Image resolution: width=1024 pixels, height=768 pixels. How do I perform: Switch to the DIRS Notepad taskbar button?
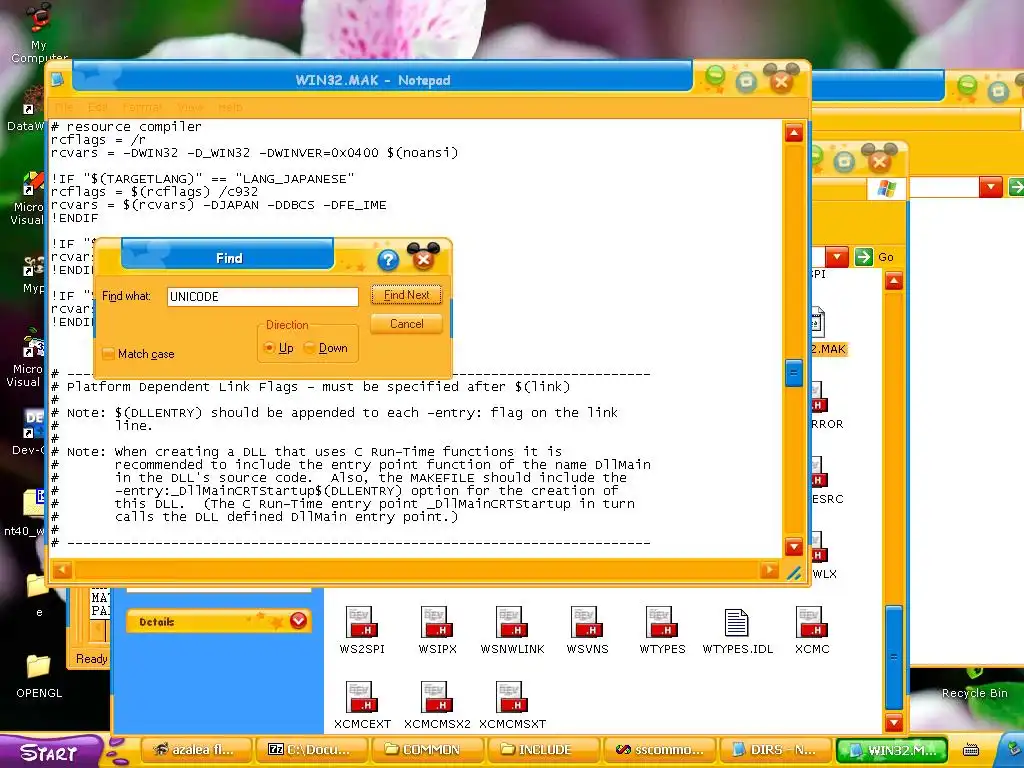[x=774, y=750]
